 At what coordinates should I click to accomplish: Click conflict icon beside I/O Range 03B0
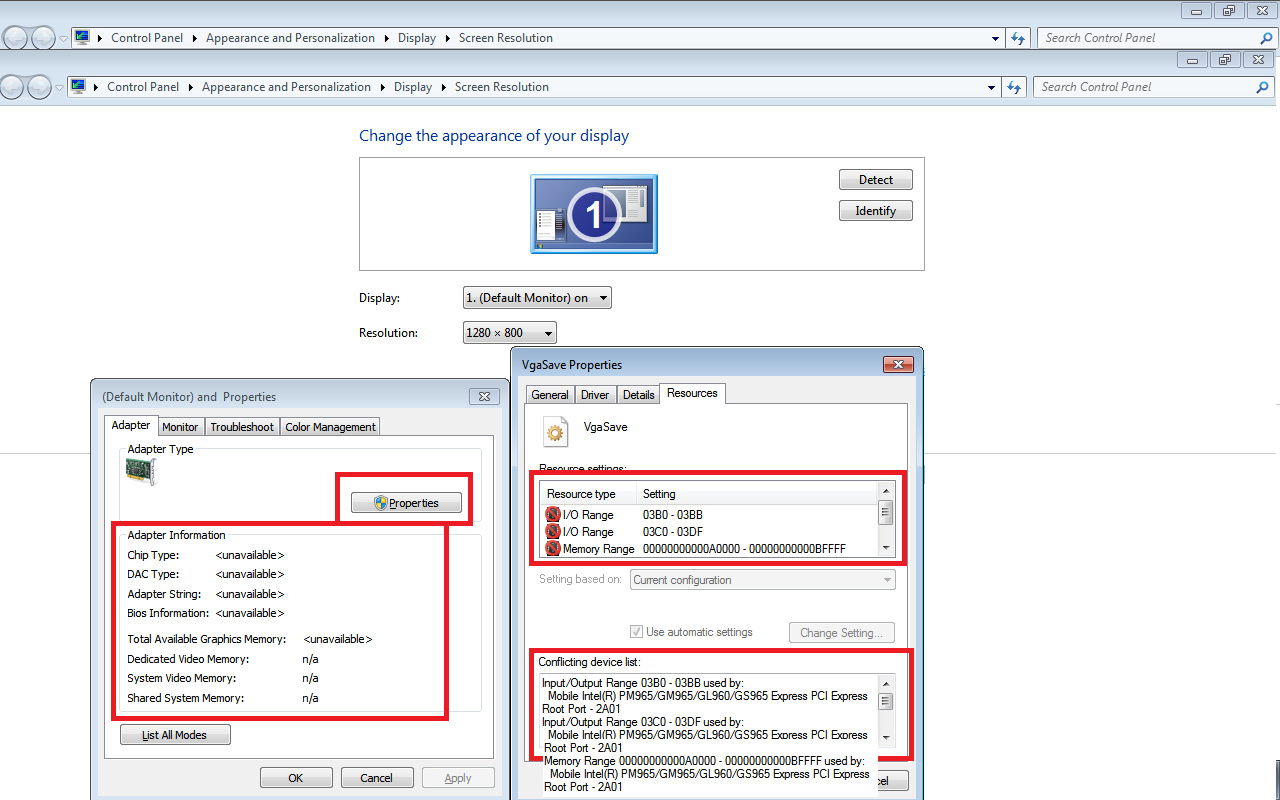point(553,514)
